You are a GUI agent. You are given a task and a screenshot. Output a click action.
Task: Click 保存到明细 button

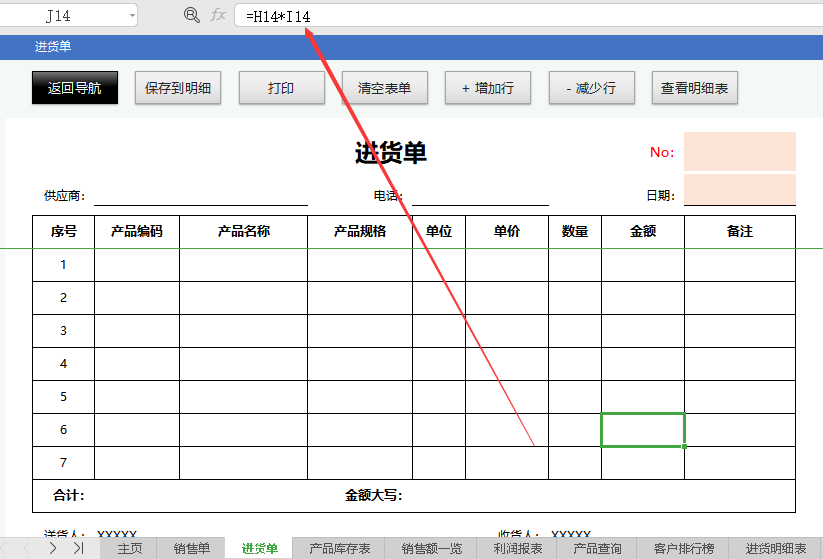[177, 88]
